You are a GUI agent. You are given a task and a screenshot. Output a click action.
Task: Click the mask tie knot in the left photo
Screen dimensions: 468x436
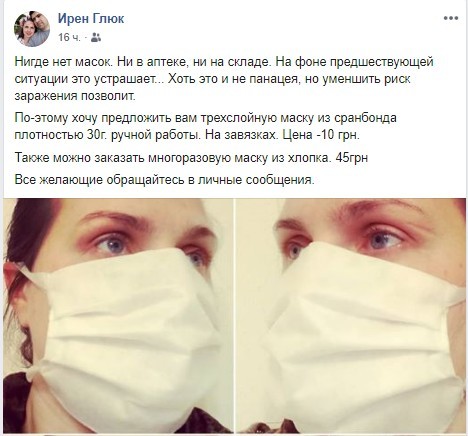point(37,372)
